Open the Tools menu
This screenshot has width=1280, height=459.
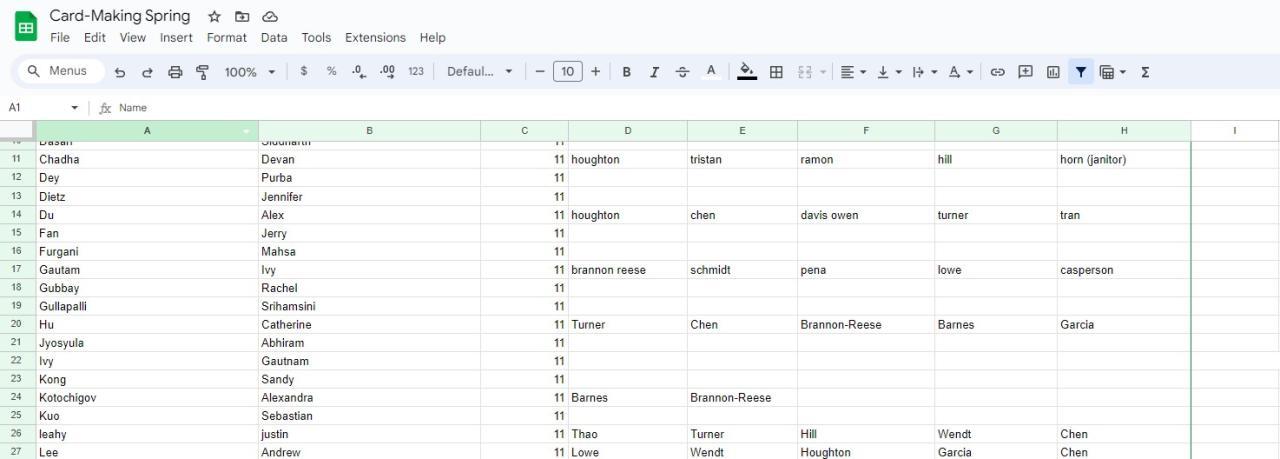click(316, 37)
